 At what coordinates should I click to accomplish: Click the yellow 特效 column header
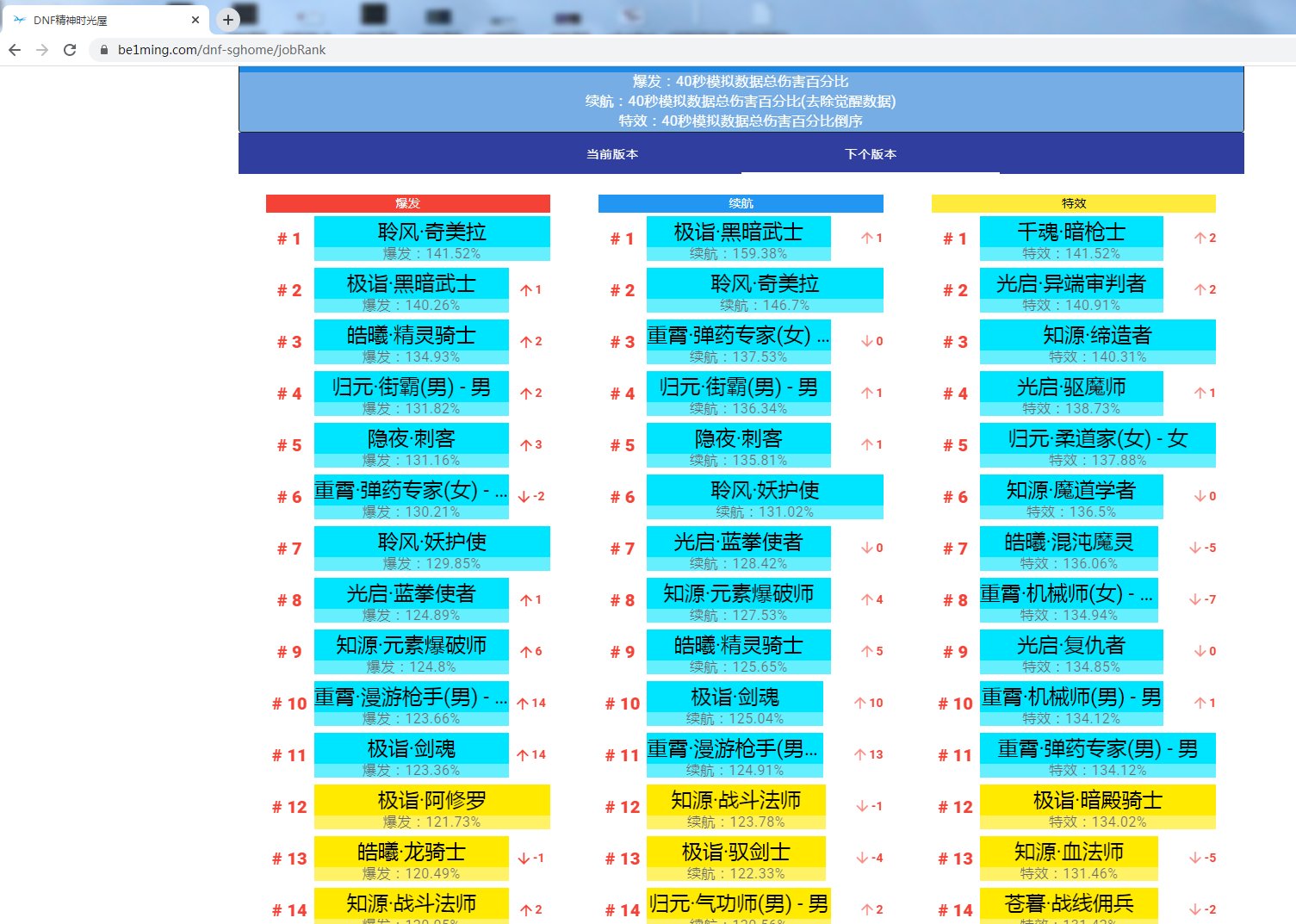tap(1073, 203)
